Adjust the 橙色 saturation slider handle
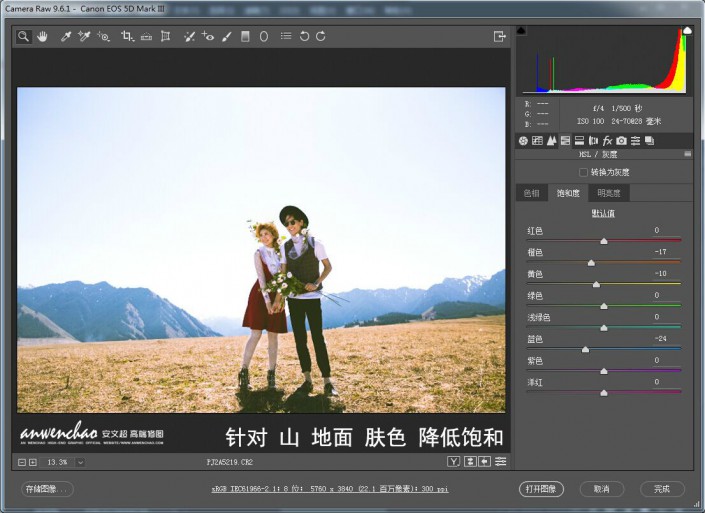Screen dimensions: 705x513 click(x=591, y=263)
